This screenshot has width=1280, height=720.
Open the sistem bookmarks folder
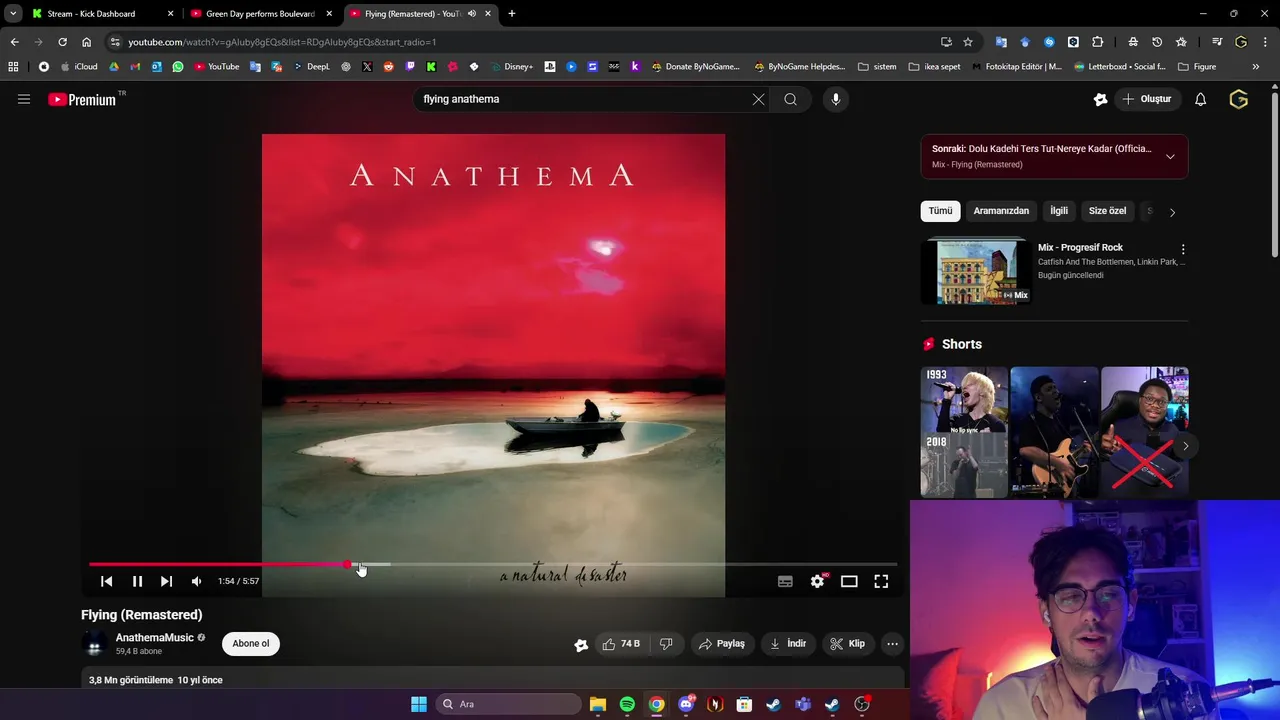point(877,67)
